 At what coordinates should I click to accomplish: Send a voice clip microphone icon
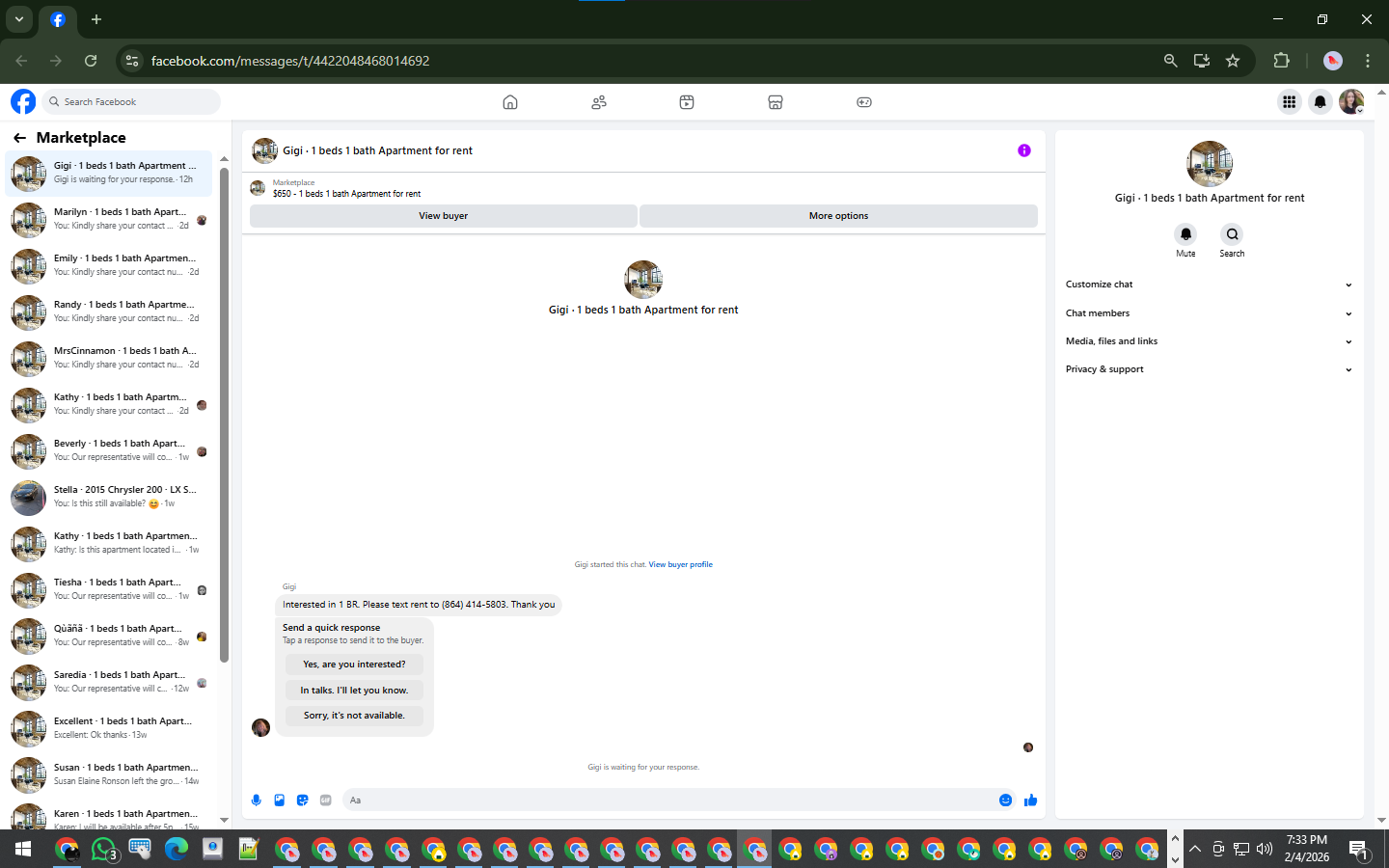(x=257, y=800)
